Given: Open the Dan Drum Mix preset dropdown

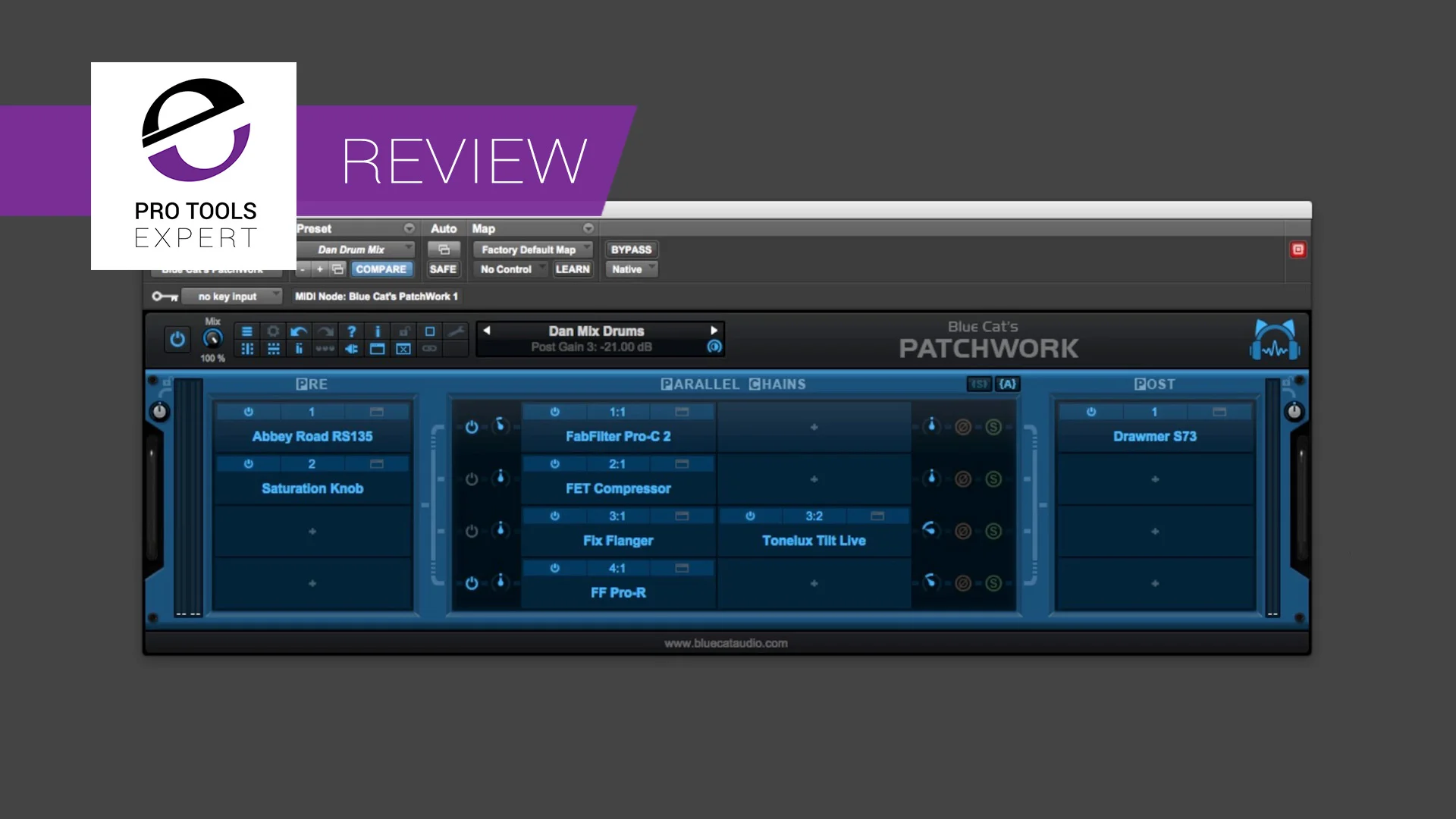Looking at the screenshot, I should [x=356, y=249].
